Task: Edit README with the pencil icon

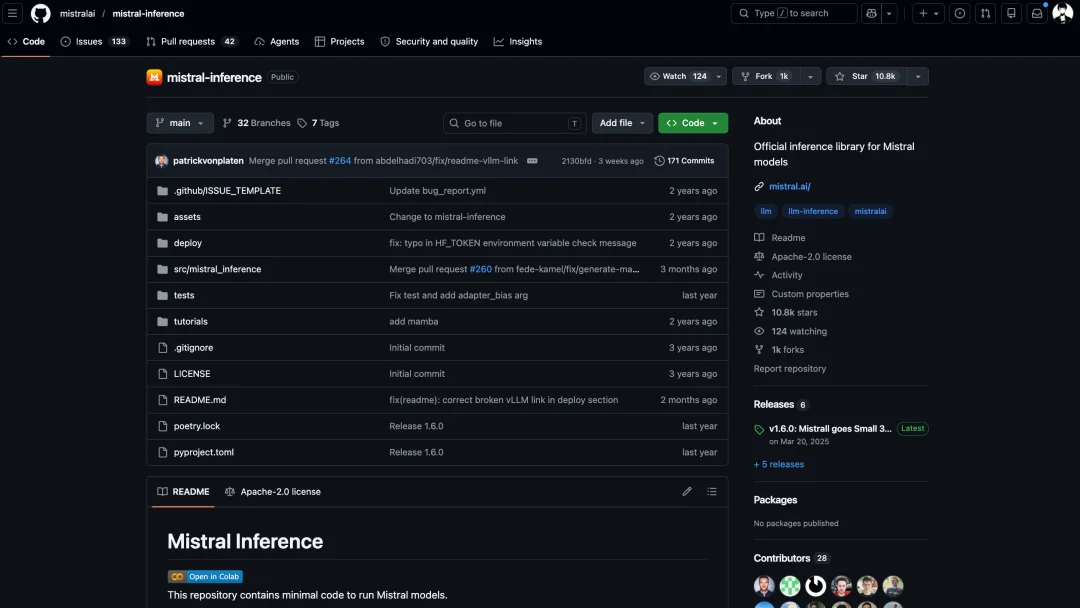Action: pyautogui.click(x=687, y=492)
